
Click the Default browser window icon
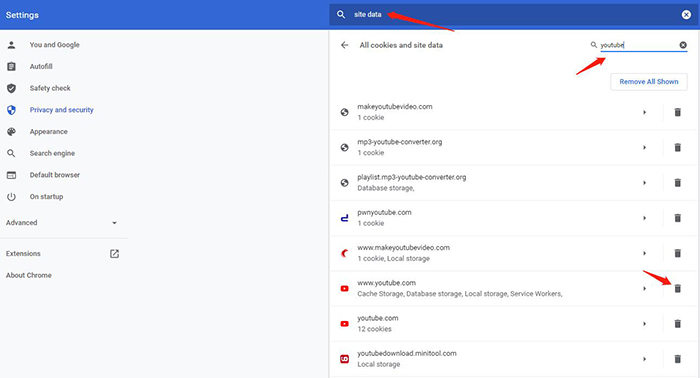(x=12, y=175)
